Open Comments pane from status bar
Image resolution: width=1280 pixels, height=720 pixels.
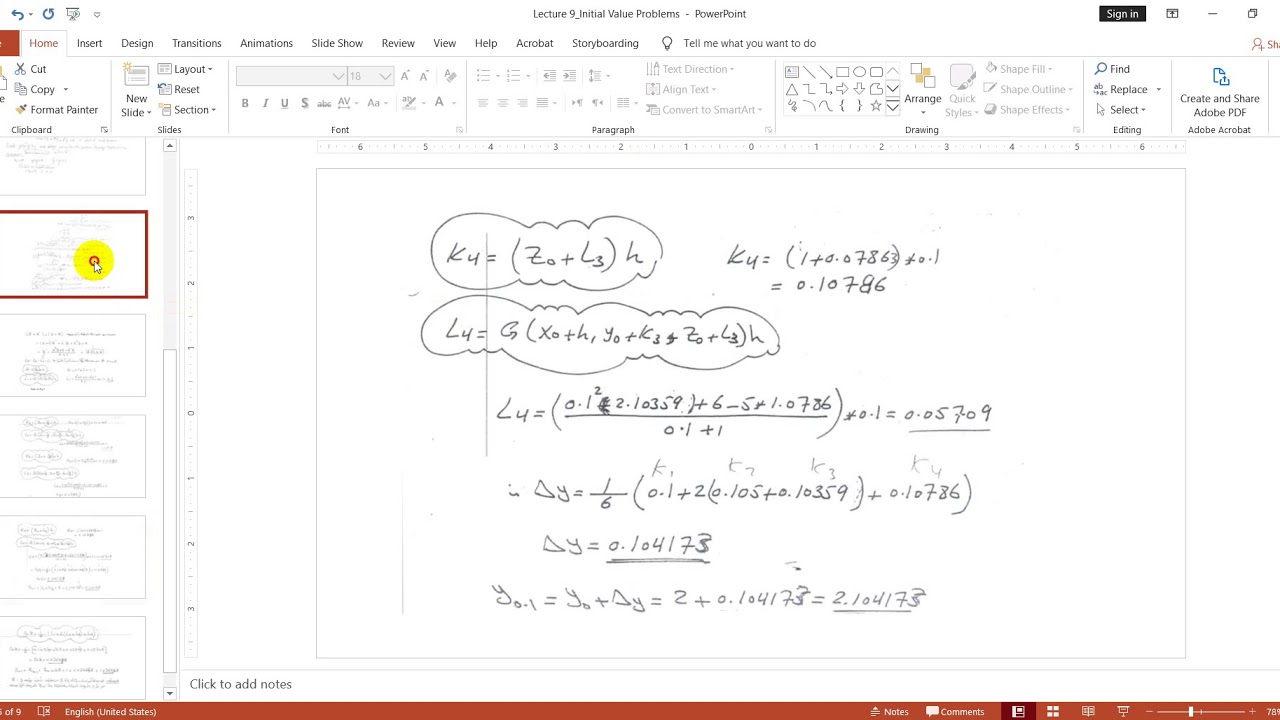point(955,712)
